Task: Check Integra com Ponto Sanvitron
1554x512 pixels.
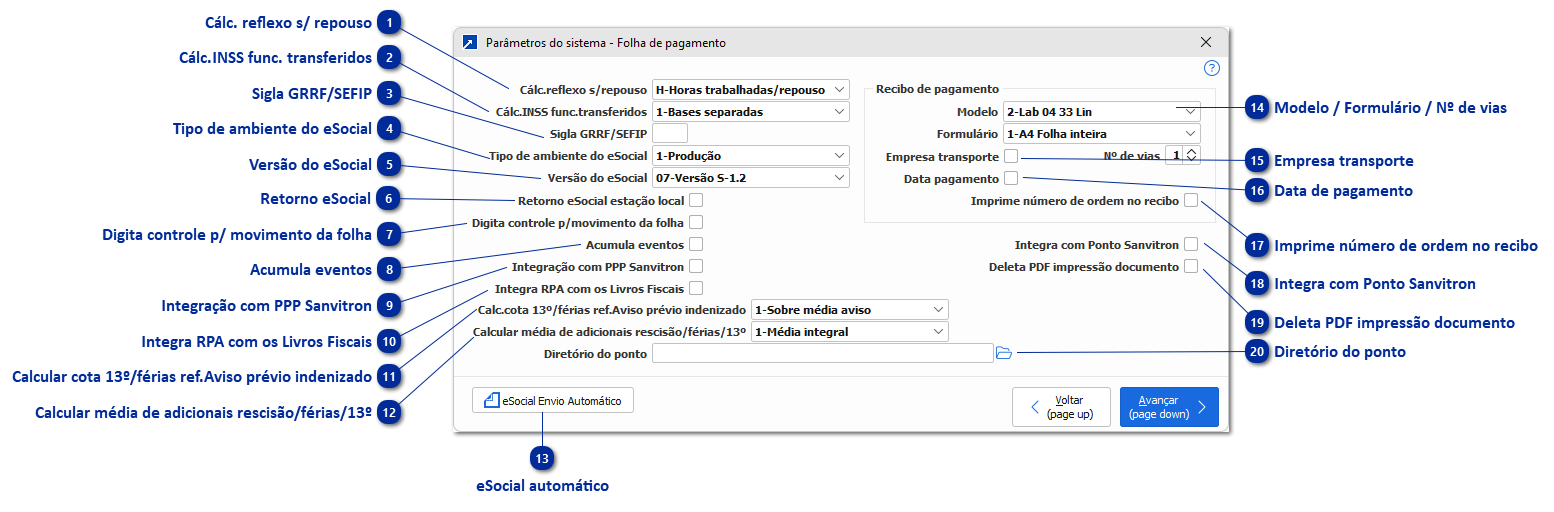Action: 1191,244
